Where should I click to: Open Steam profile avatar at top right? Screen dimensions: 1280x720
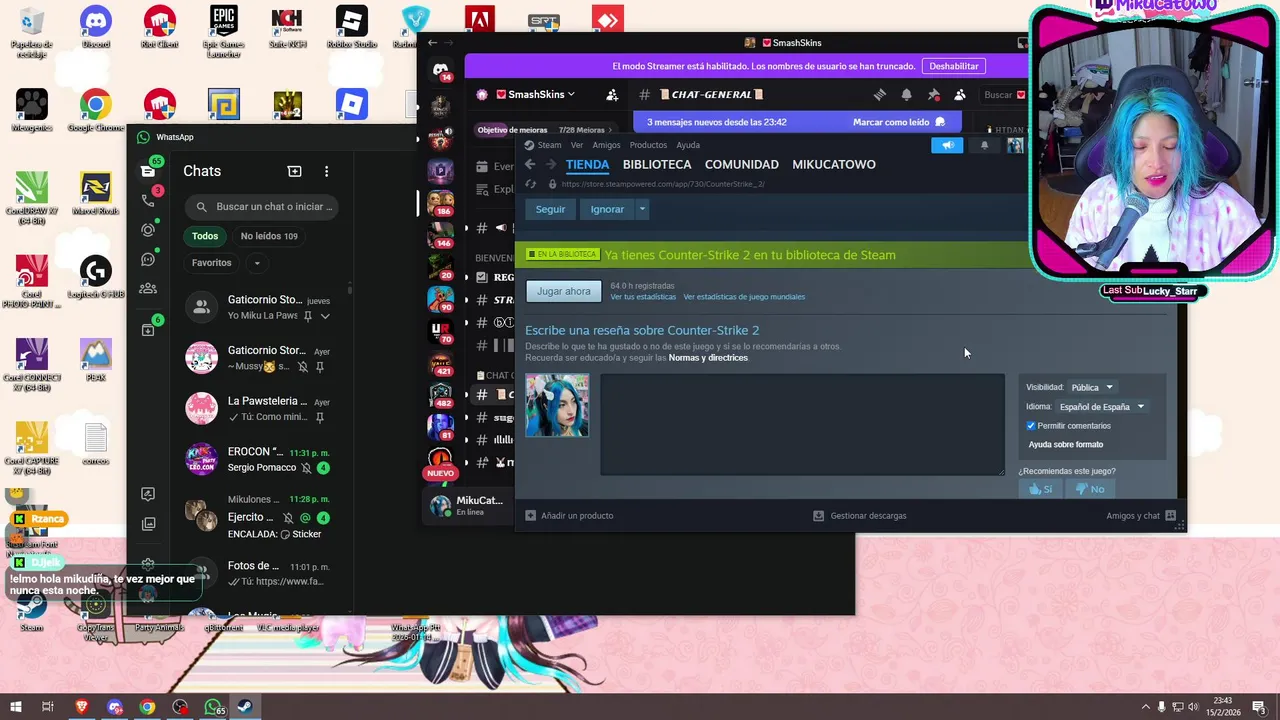pyautogui.click(x=1015, y=145)
